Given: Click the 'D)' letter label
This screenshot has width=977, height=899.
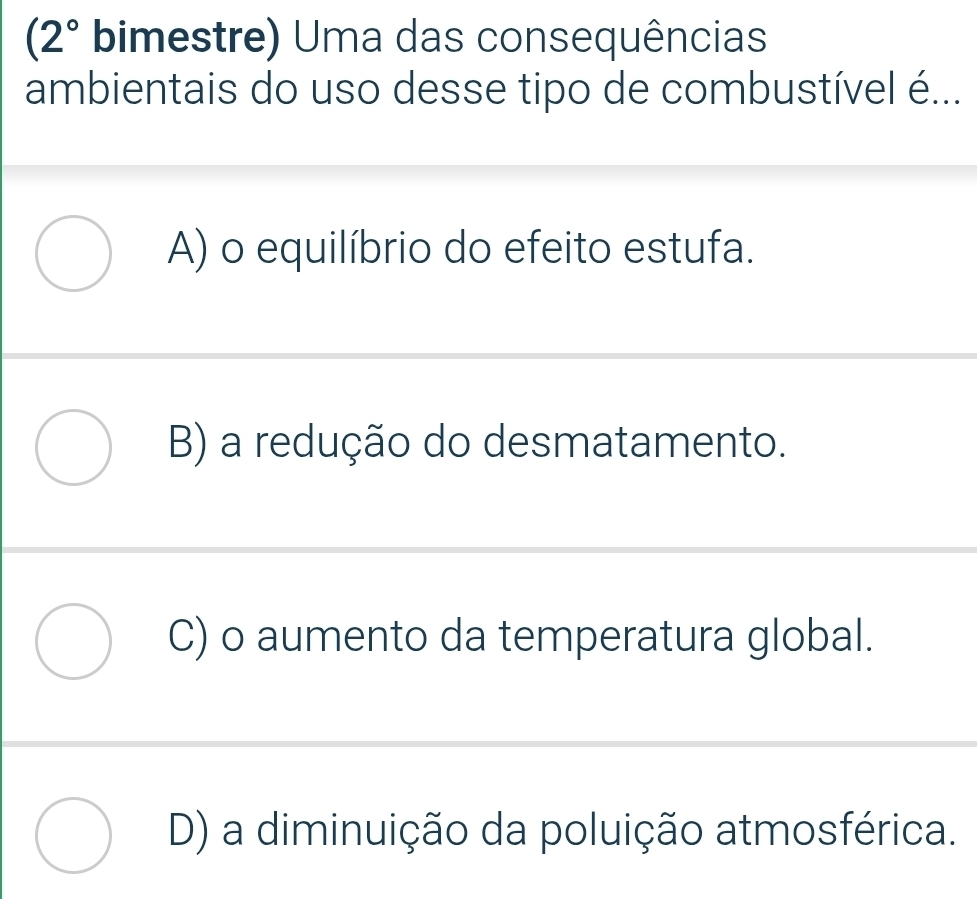Looking at the screenshot, I should click(x=188, y=829).
